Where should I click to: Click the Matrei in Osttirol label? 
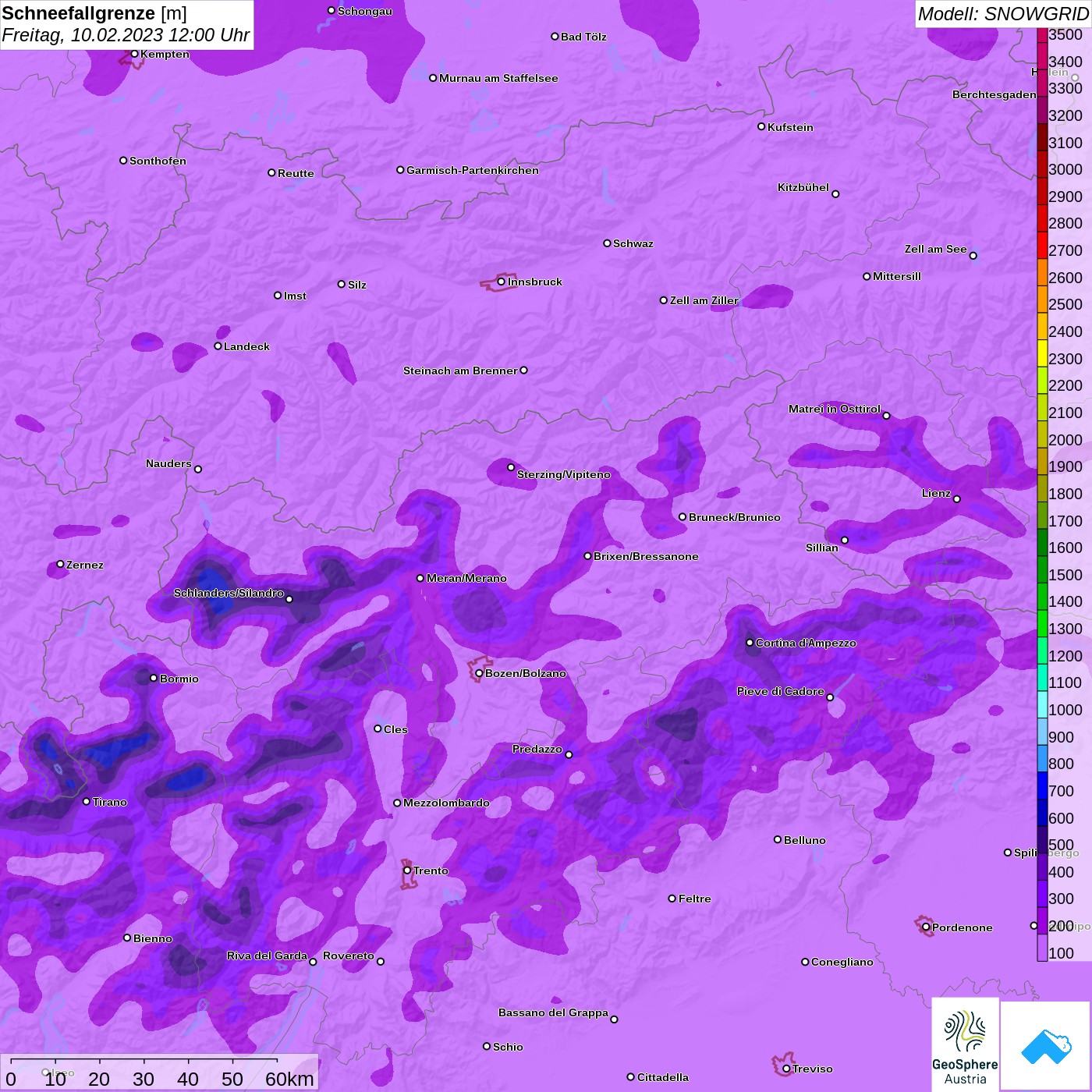click(835, 409)
